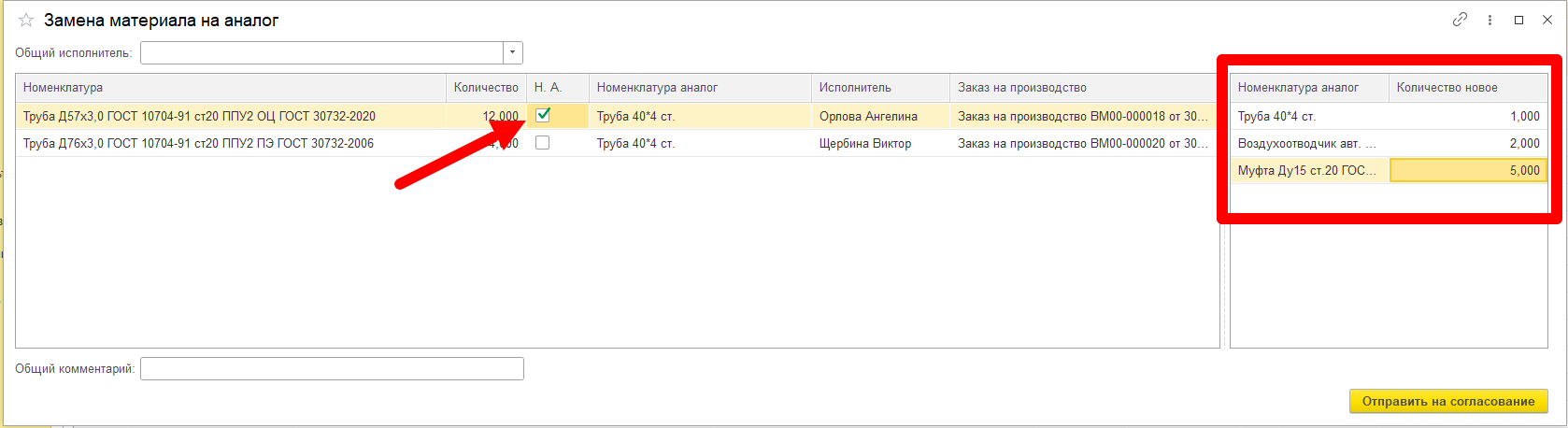Open the Общий исполнитель dropdown arrow

(x=513, y=52)
